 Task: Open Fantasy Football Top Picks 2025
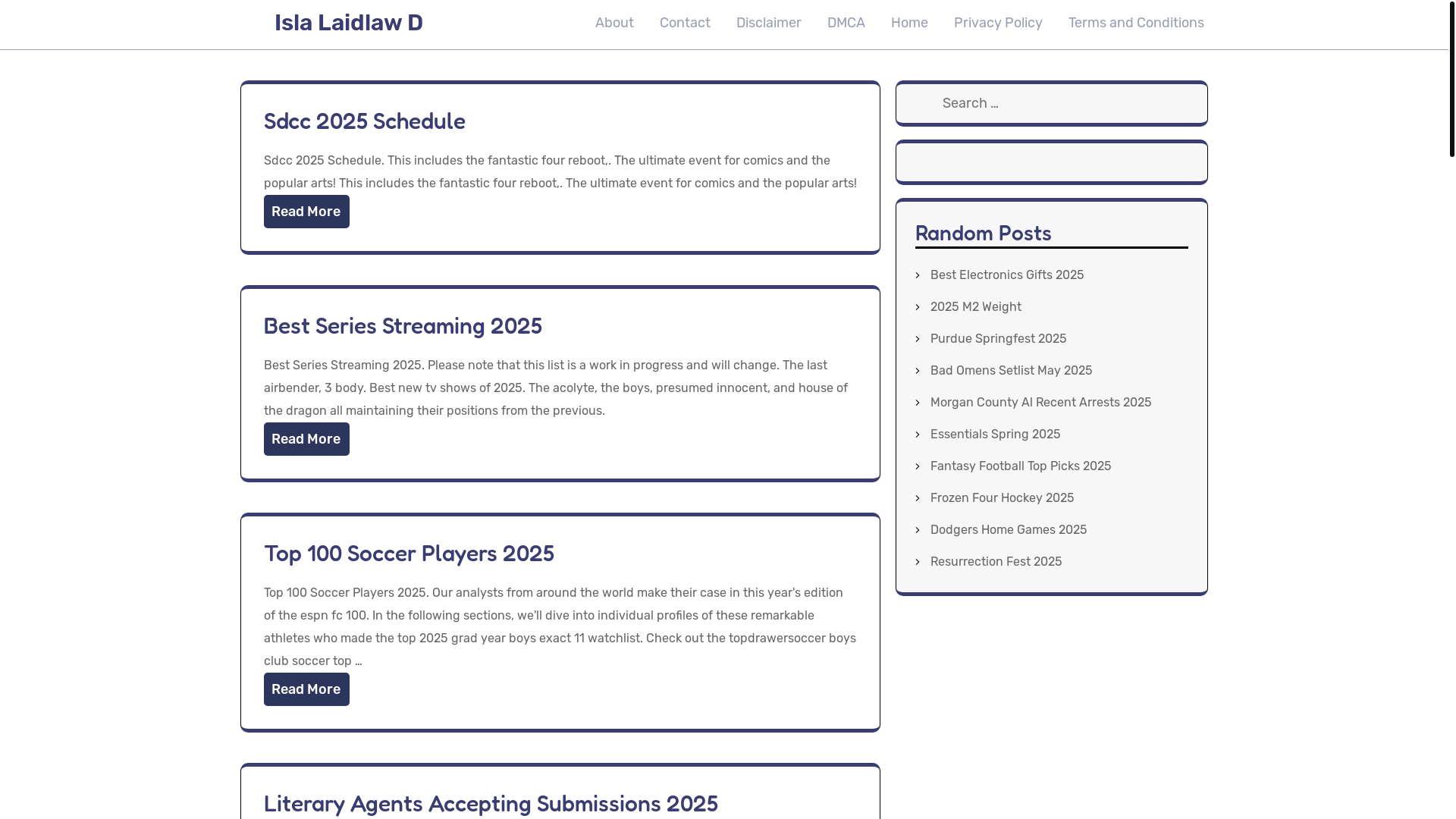(1021, 466)
